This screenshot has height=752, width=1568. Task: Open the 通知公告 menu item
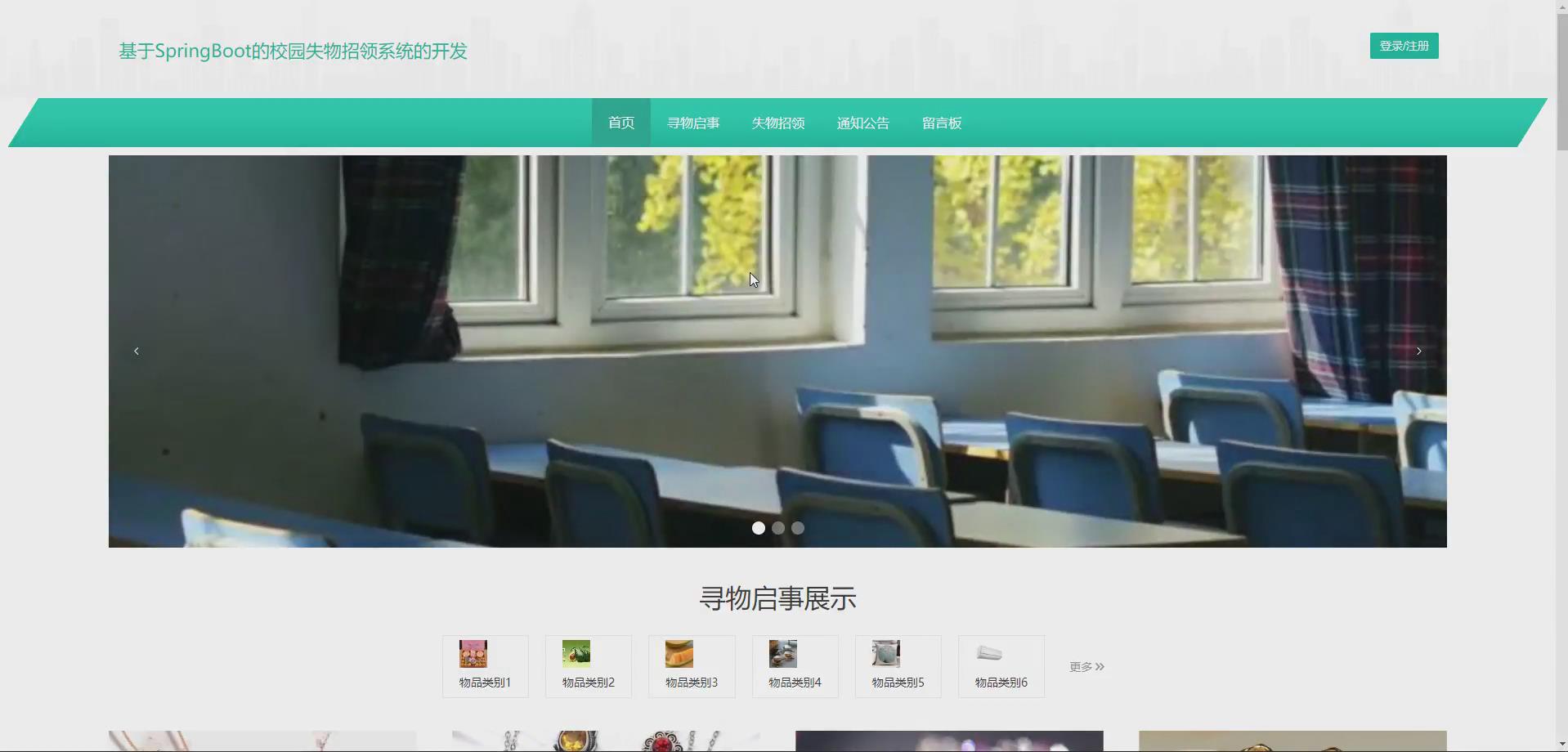(862, 123)
